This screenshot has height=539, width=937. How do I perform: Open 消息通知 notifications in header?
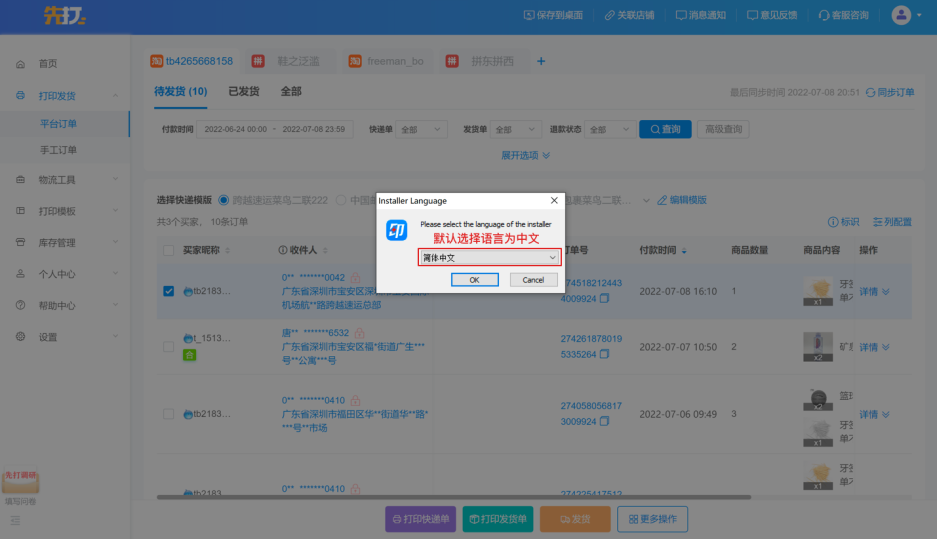click(681, 15)
